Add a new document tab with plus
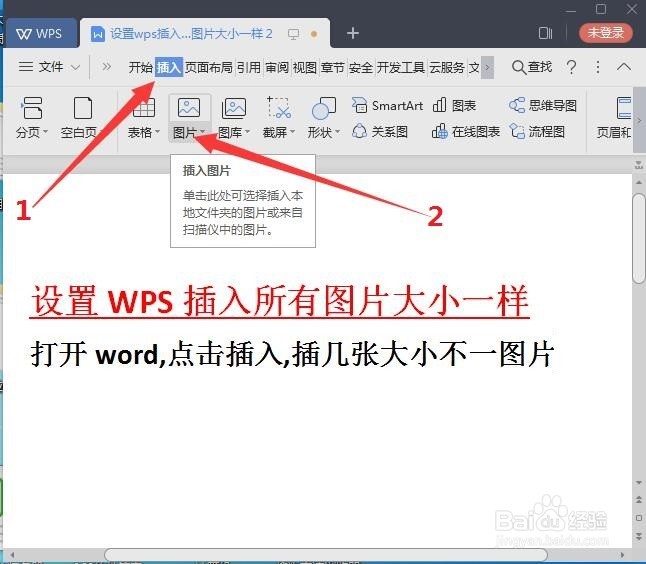646x564 pixels. click(x=353, y=33)
